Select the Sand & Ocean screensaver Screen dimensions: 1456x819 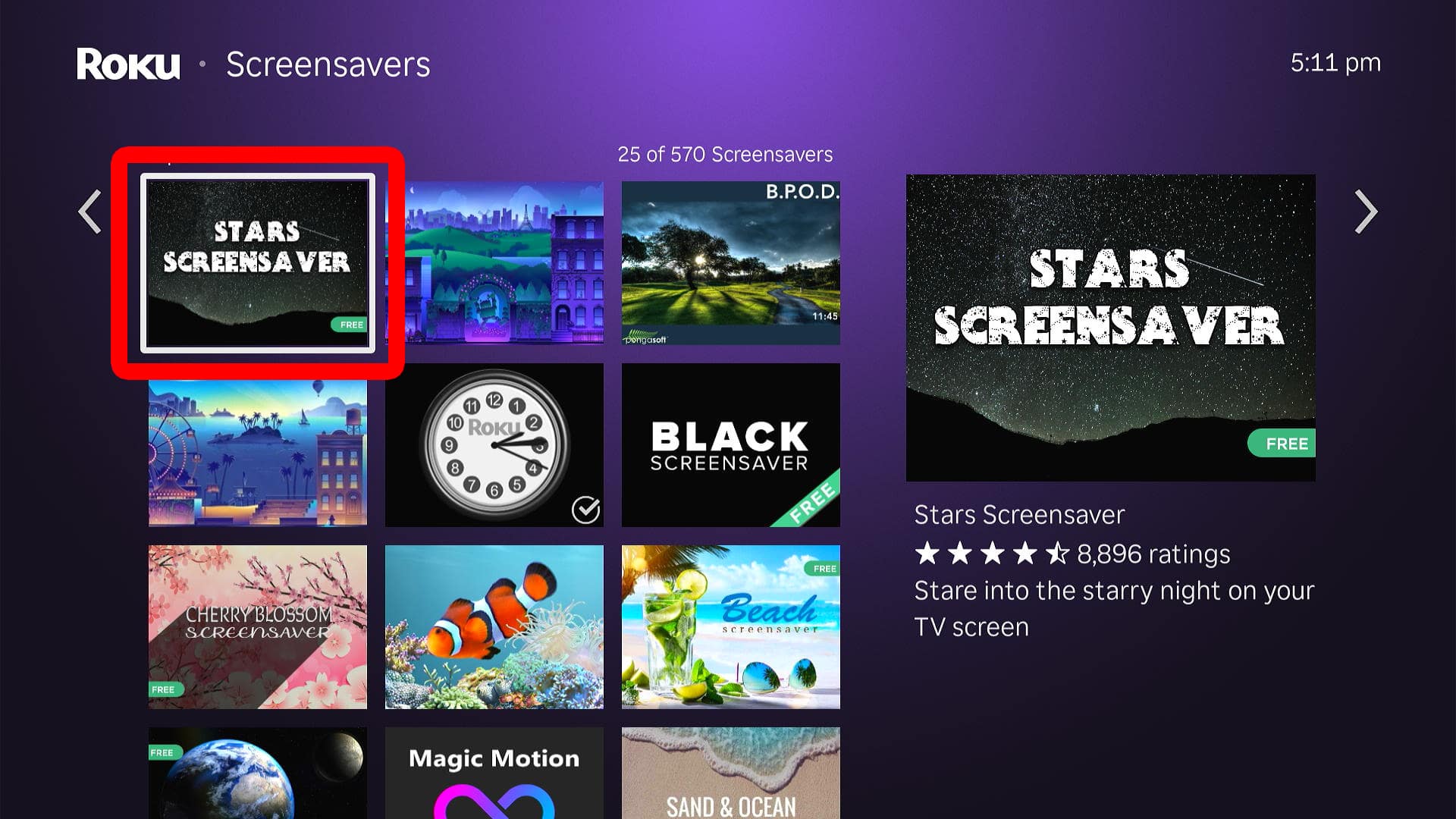click(x=731, y=773)
